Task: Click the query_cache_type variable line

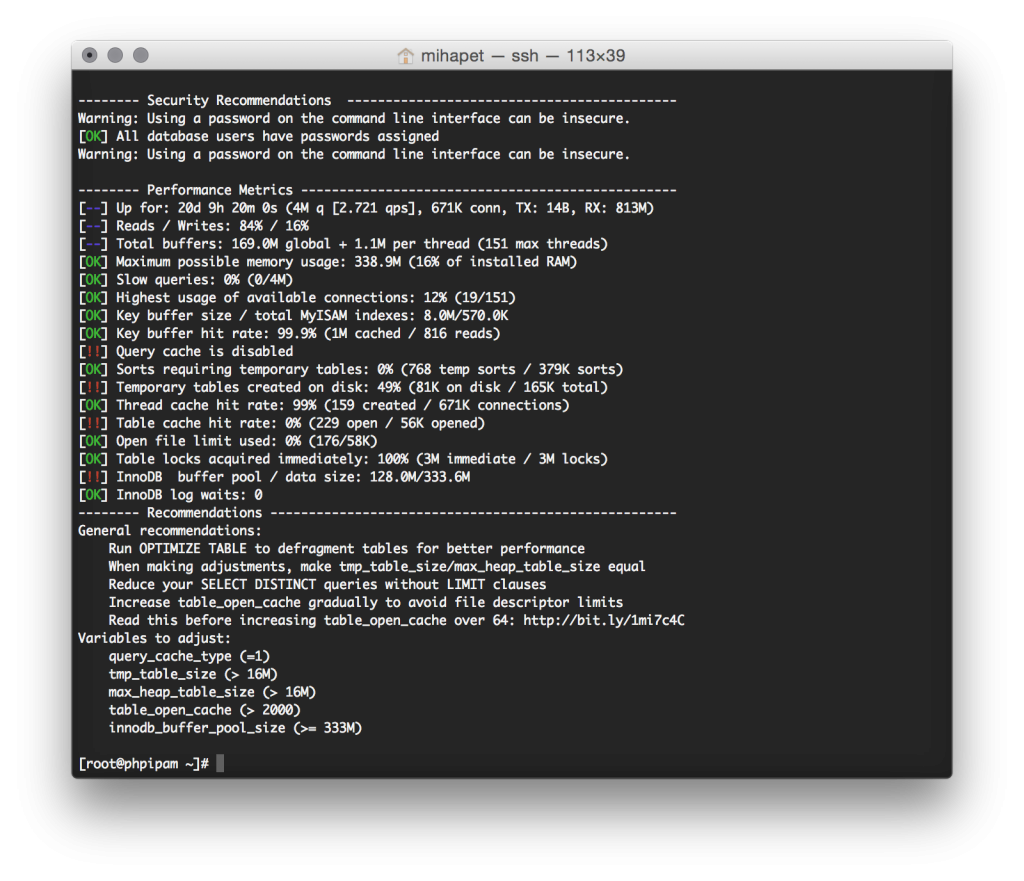Action: coord(189,656)
